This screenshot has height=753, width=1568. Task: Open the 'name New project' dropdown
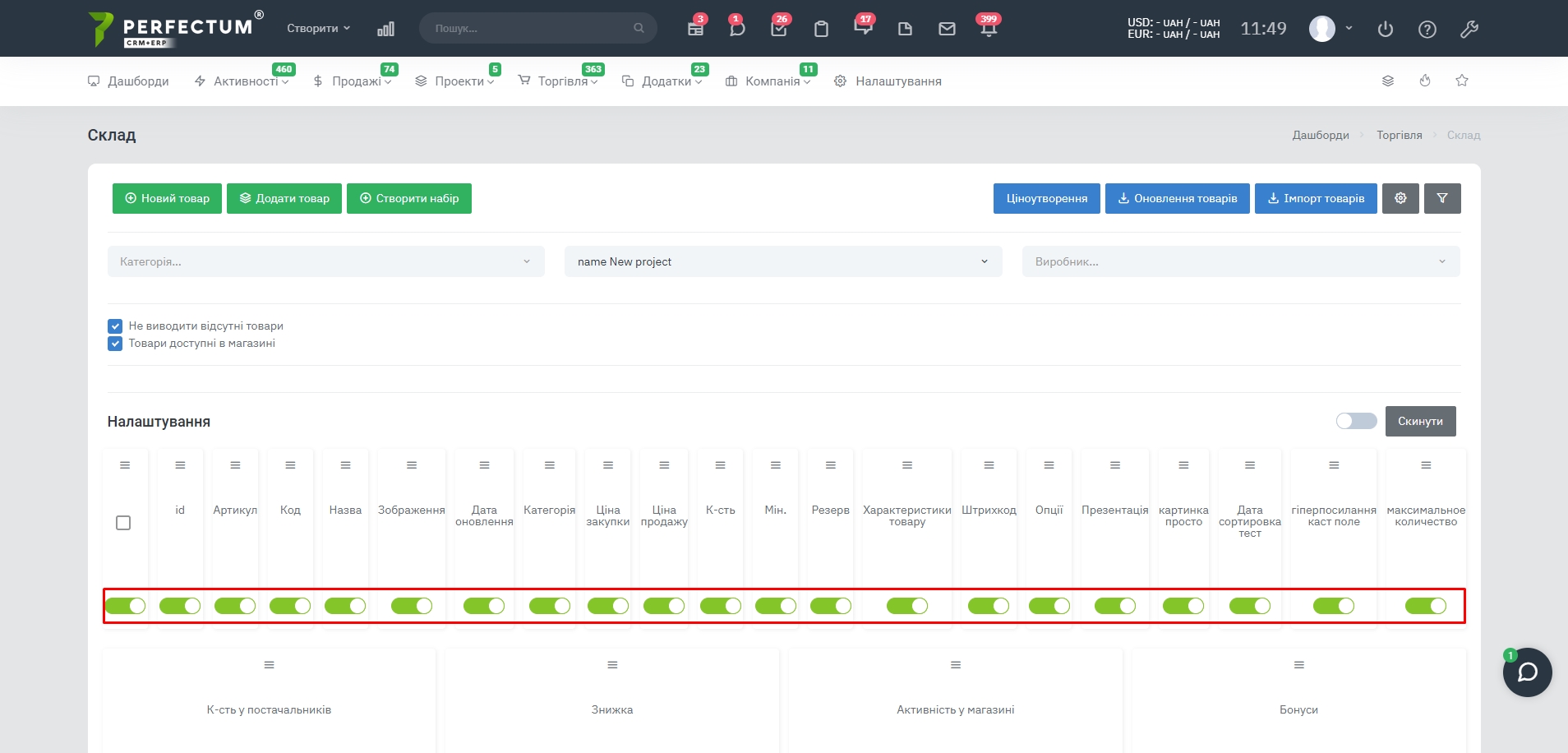pyautogui.click(x=782, y=261)
